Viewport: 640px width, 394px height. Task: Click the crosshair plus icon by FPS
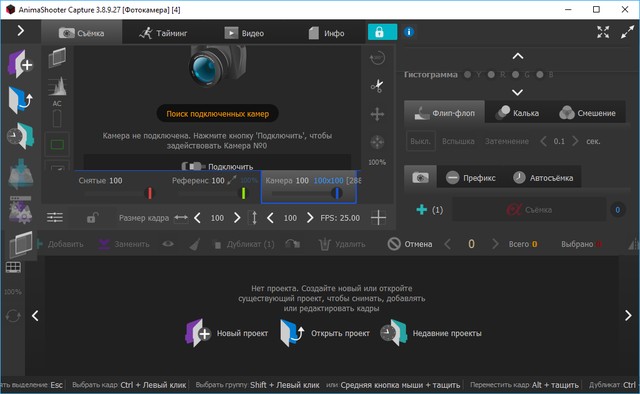click(378, 218)
